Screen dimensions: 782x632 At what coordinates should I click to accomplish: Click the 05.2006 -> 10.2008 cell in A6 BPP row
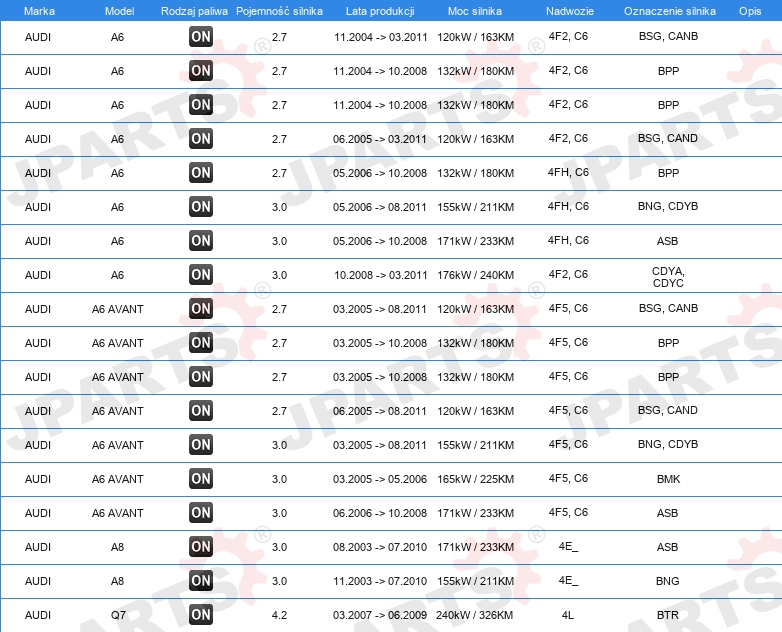(x=380, y=173)
